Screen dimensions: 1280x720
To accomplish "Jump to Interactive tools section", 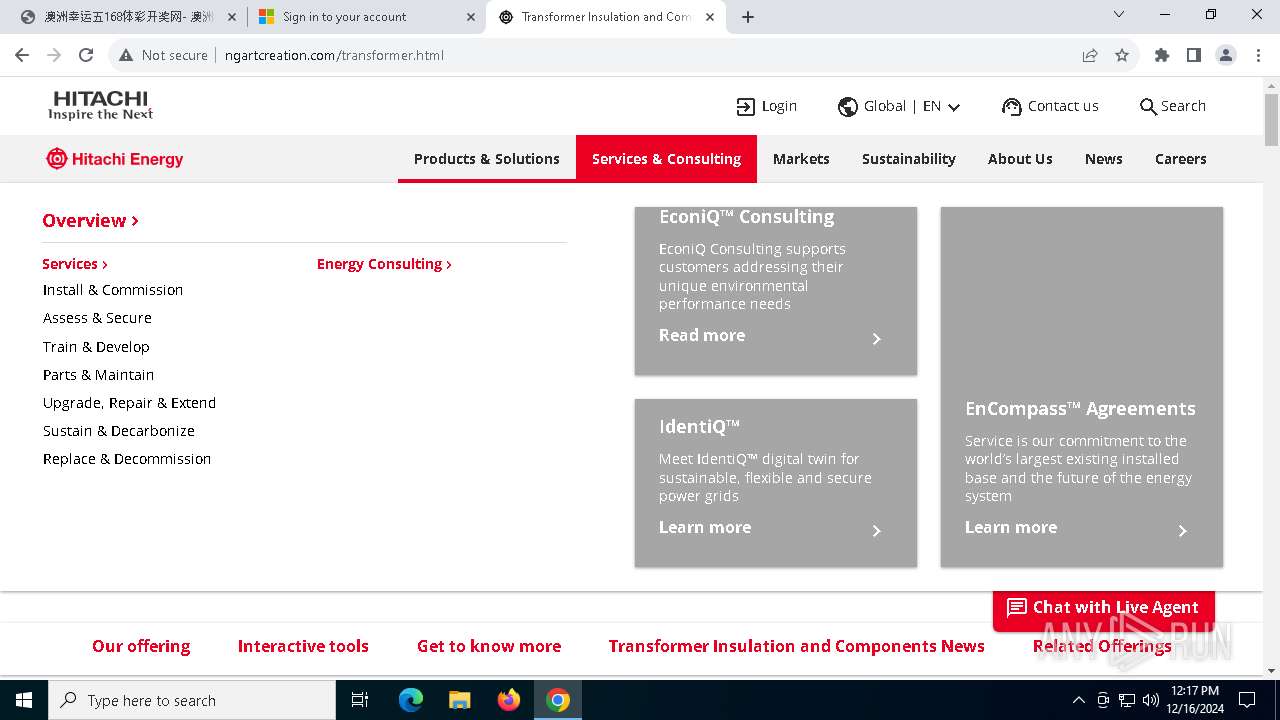I will click(303, 646).
